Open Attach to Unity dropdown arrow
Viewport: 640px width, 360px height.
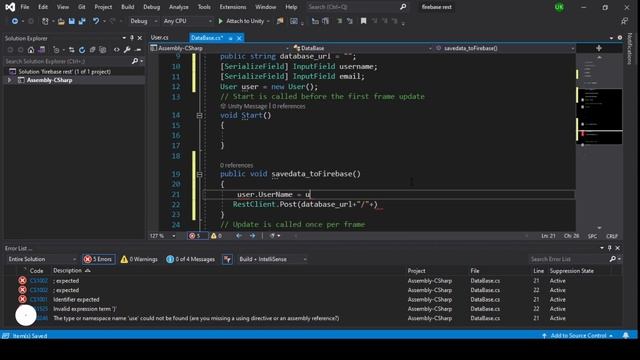click(x=268, y=21)
